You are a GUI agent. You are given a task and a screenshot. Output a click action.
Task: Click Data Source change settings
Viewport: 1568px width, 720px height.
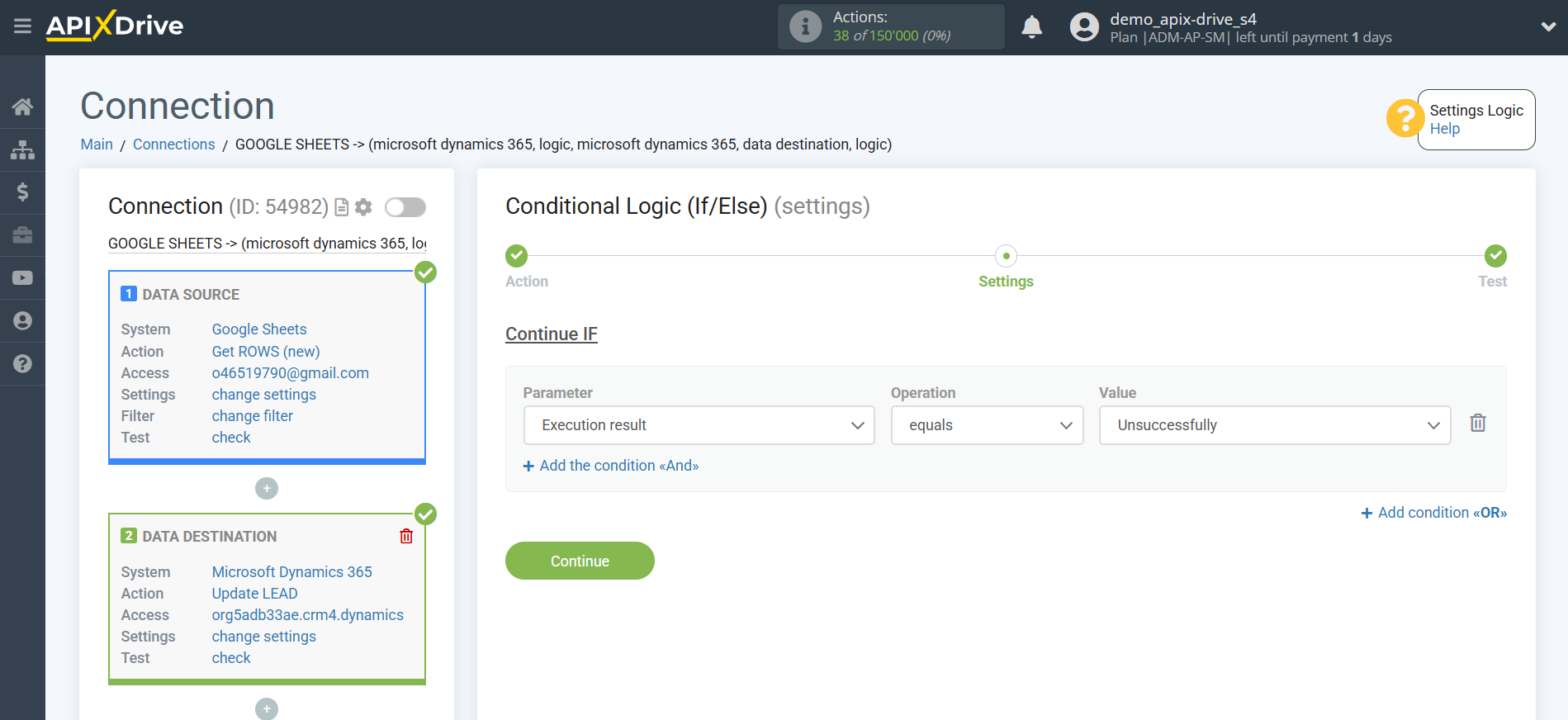coord(264,395)
